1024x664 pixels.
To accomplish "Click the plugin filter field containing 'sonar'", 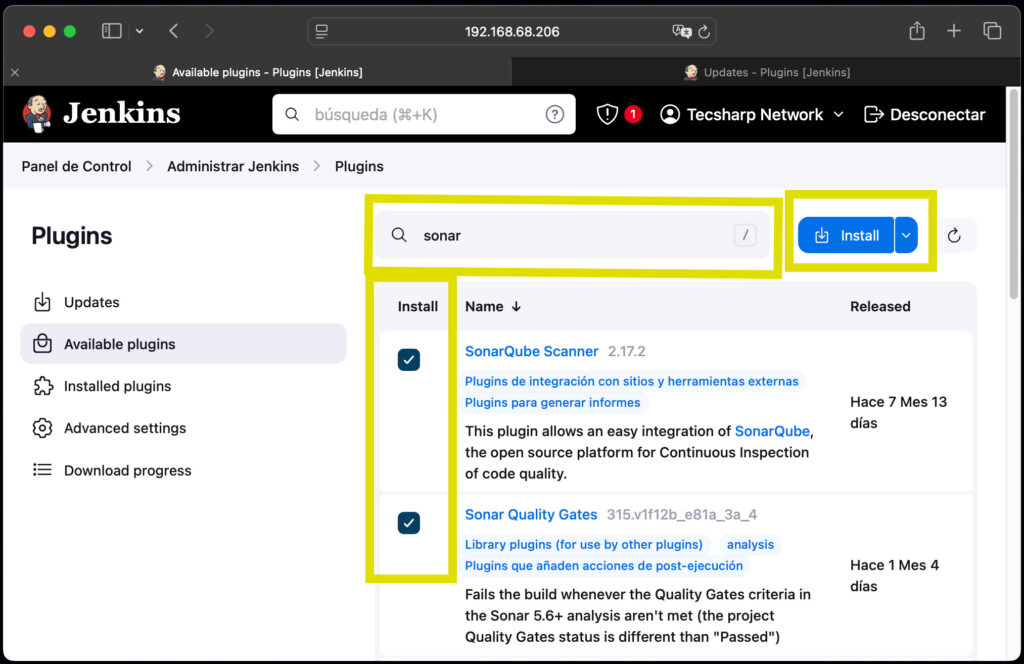I will (x=572, y=235).
